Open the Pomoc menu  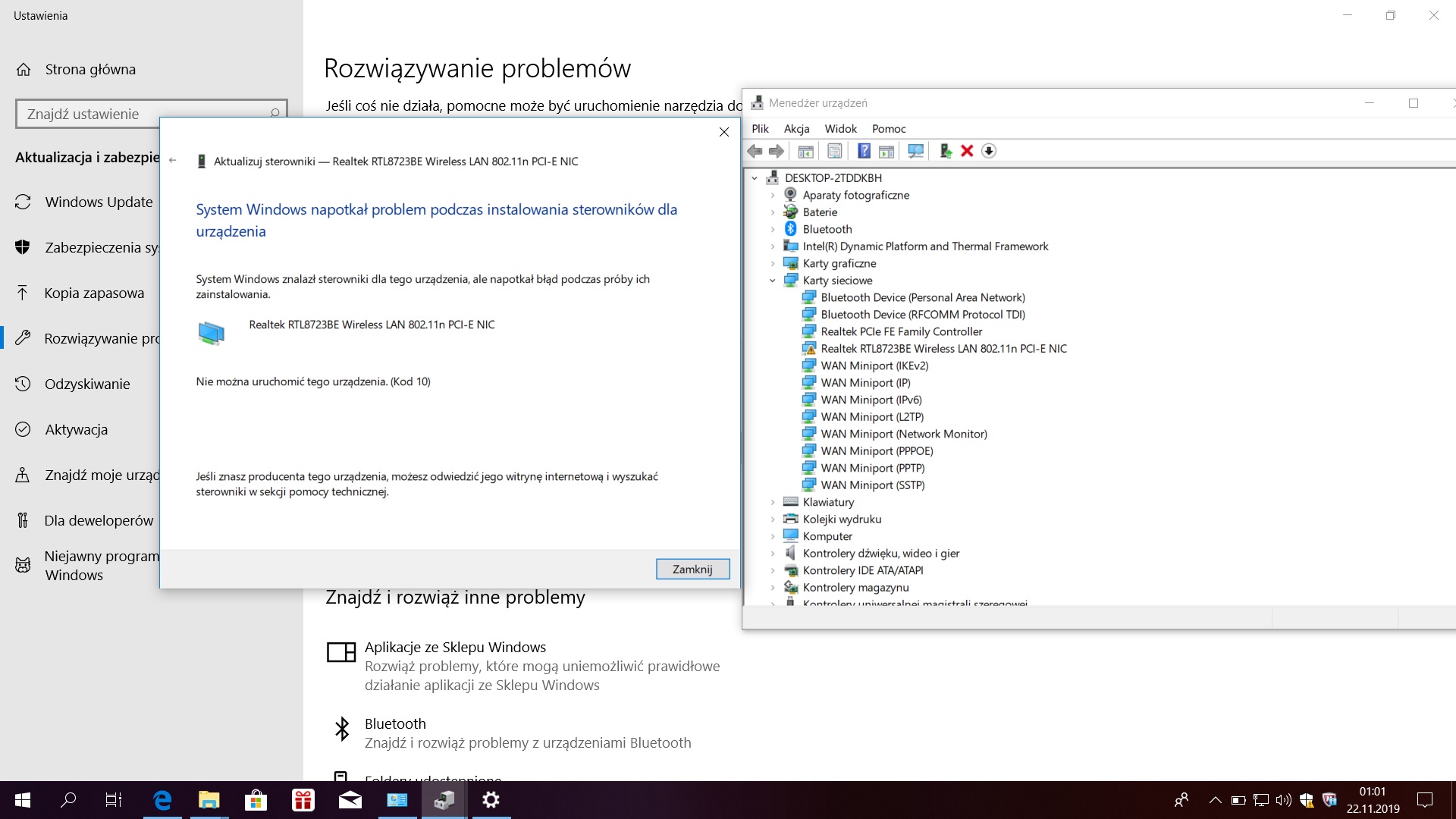pyautogui.click(x=889, y=129)
